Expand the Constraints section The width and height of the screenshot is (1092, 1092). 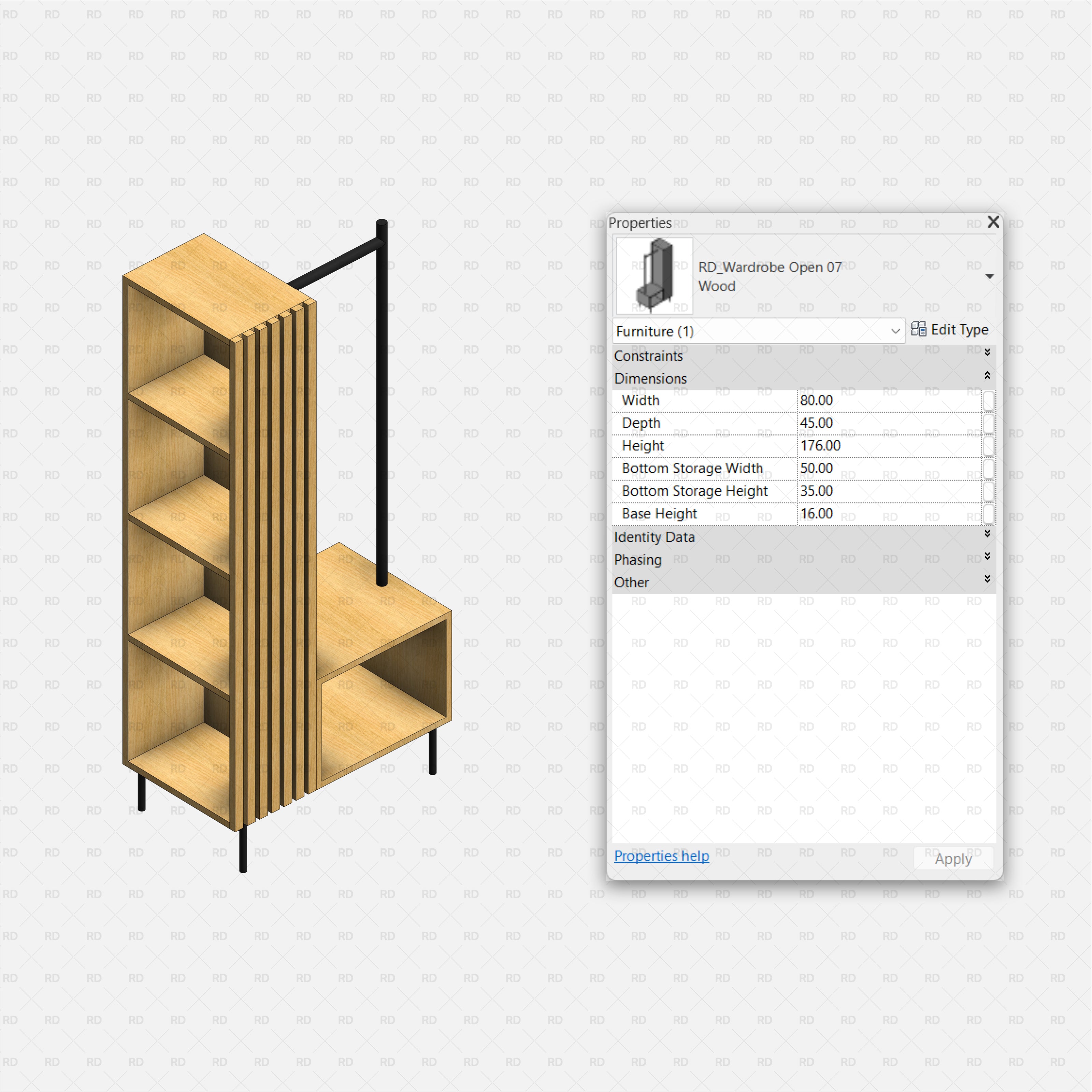988,352
